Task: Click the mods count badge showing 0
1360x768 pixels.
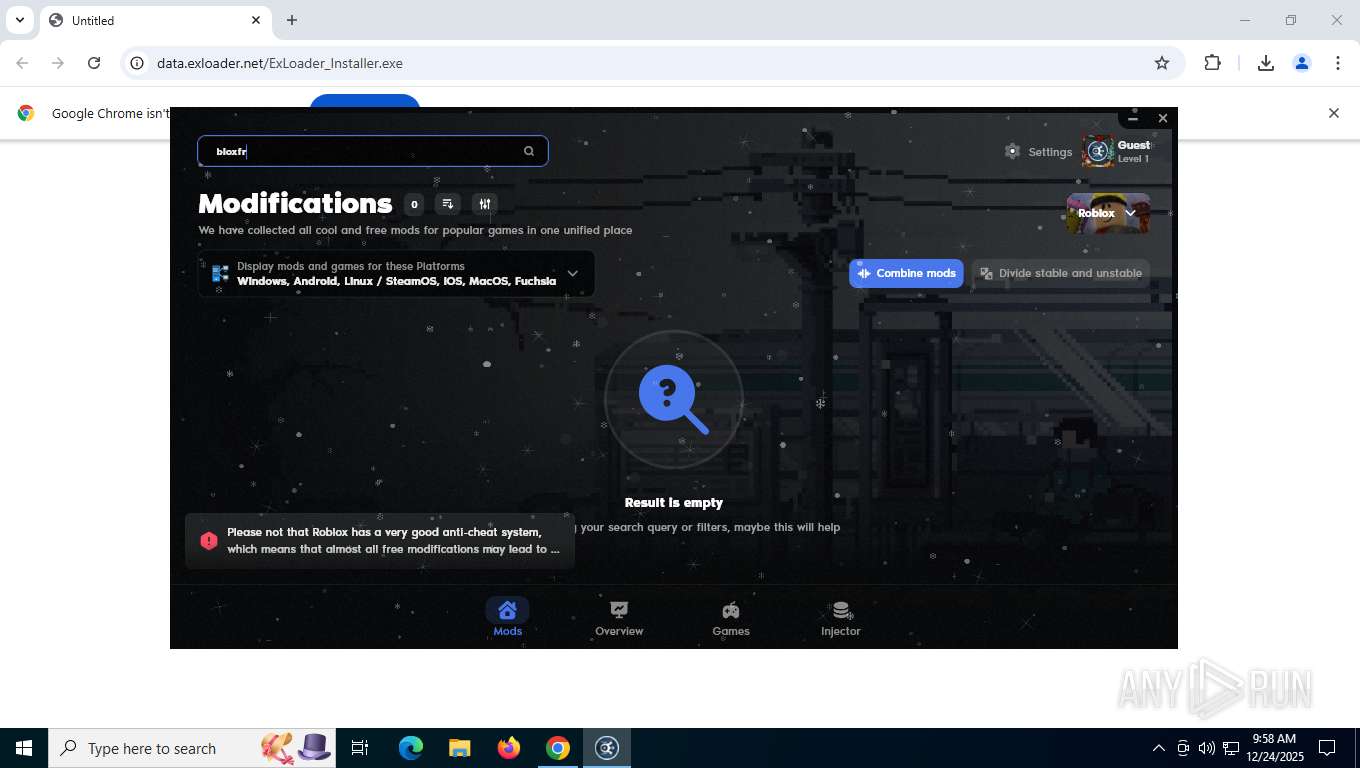Action: pyautogui.click(x=414, y=204)
